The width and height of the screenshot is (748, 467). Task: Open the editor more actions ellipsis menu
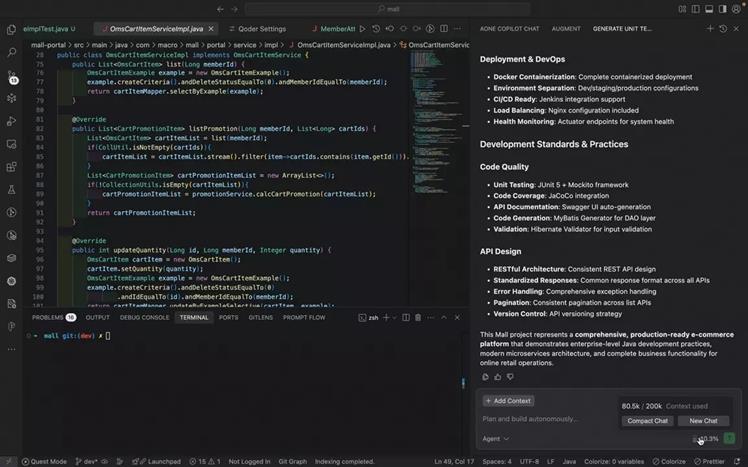[459, 29]
